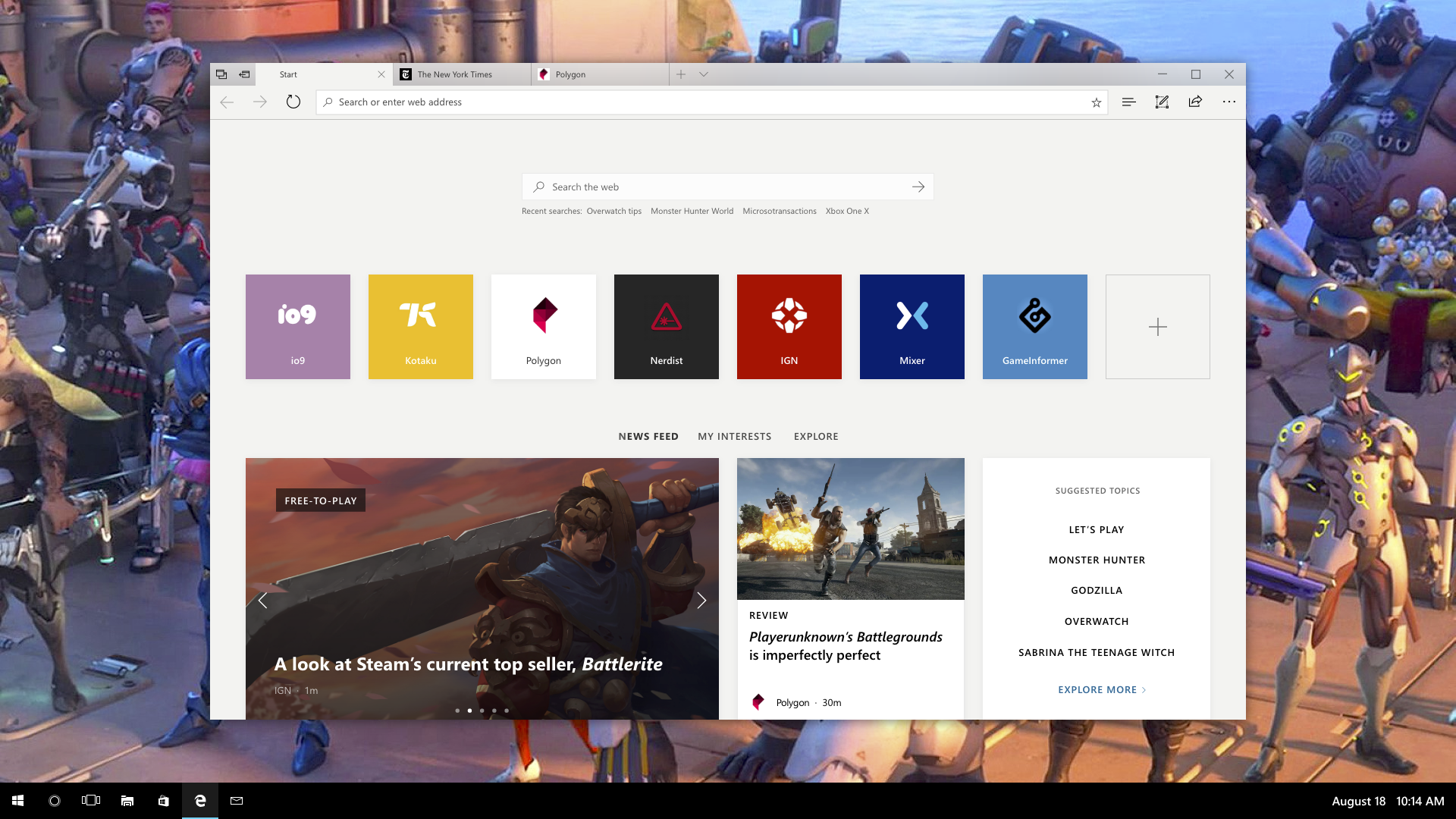Select the Overwatch suggested topic
Screen dimensions: 1456x819
[x=1097, y=622]
